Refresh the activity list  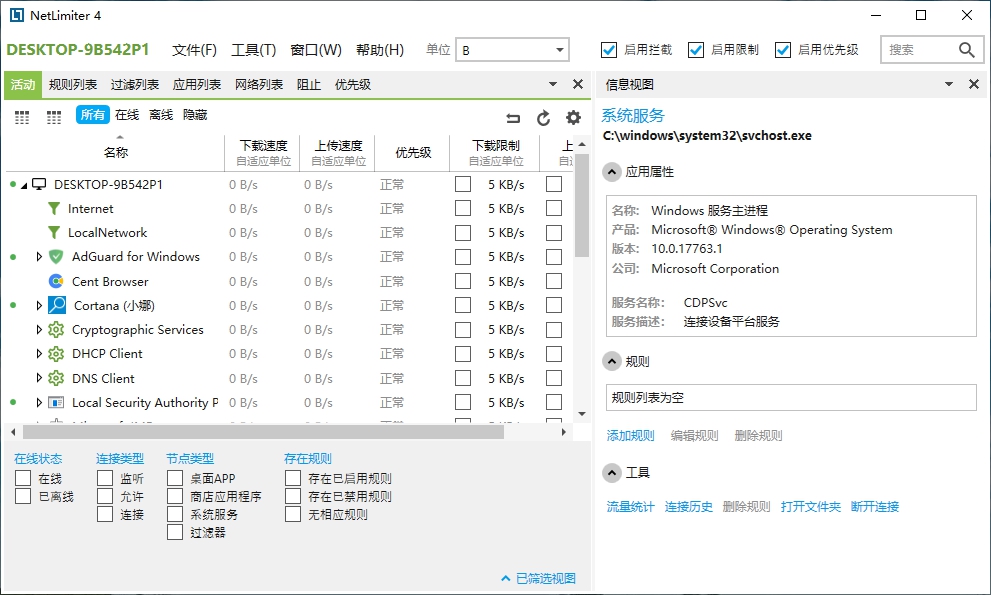544,118
